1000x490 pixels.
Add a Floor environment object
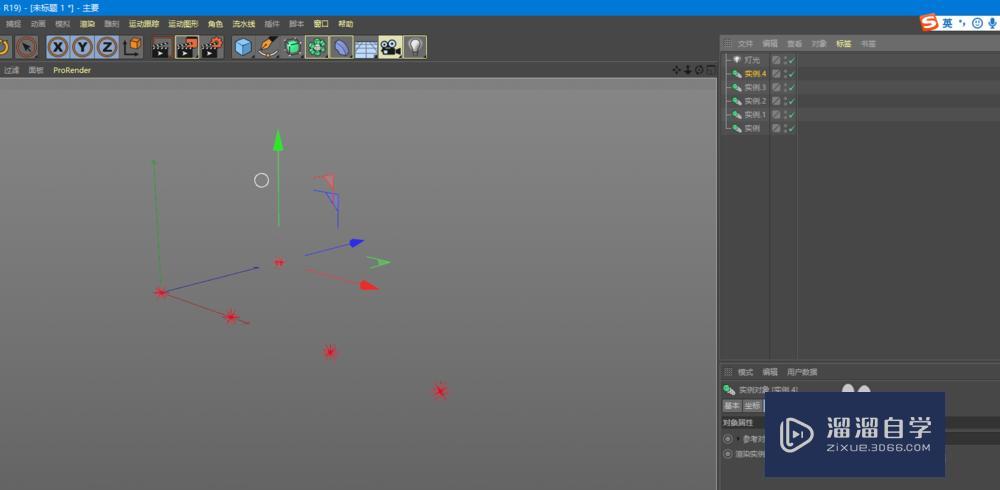click(366, 47)
